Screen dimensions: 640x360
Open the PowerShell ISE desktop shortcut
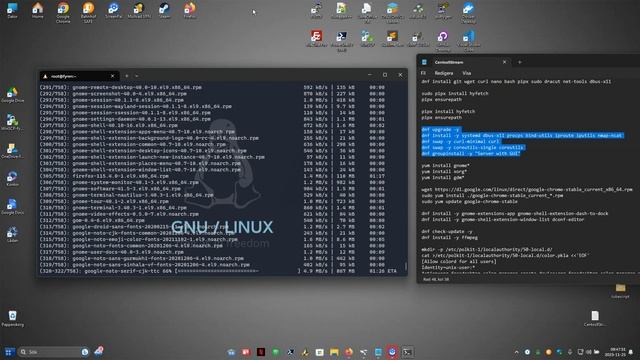point(342,41)
